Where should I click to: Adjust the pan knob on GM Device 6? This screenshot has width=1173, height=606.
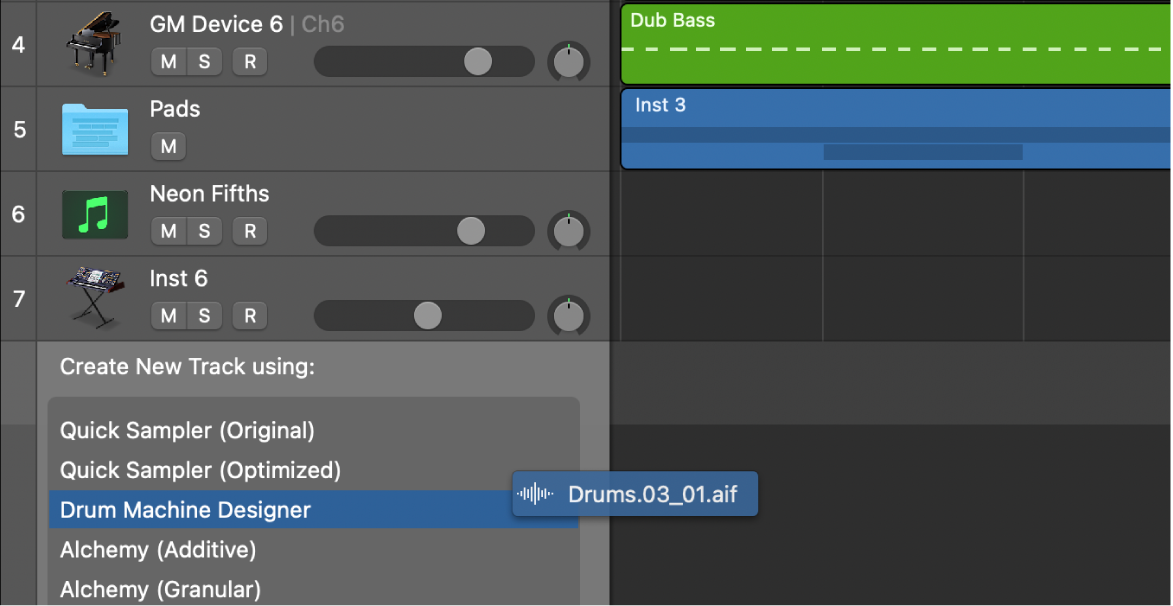(569, 62)
